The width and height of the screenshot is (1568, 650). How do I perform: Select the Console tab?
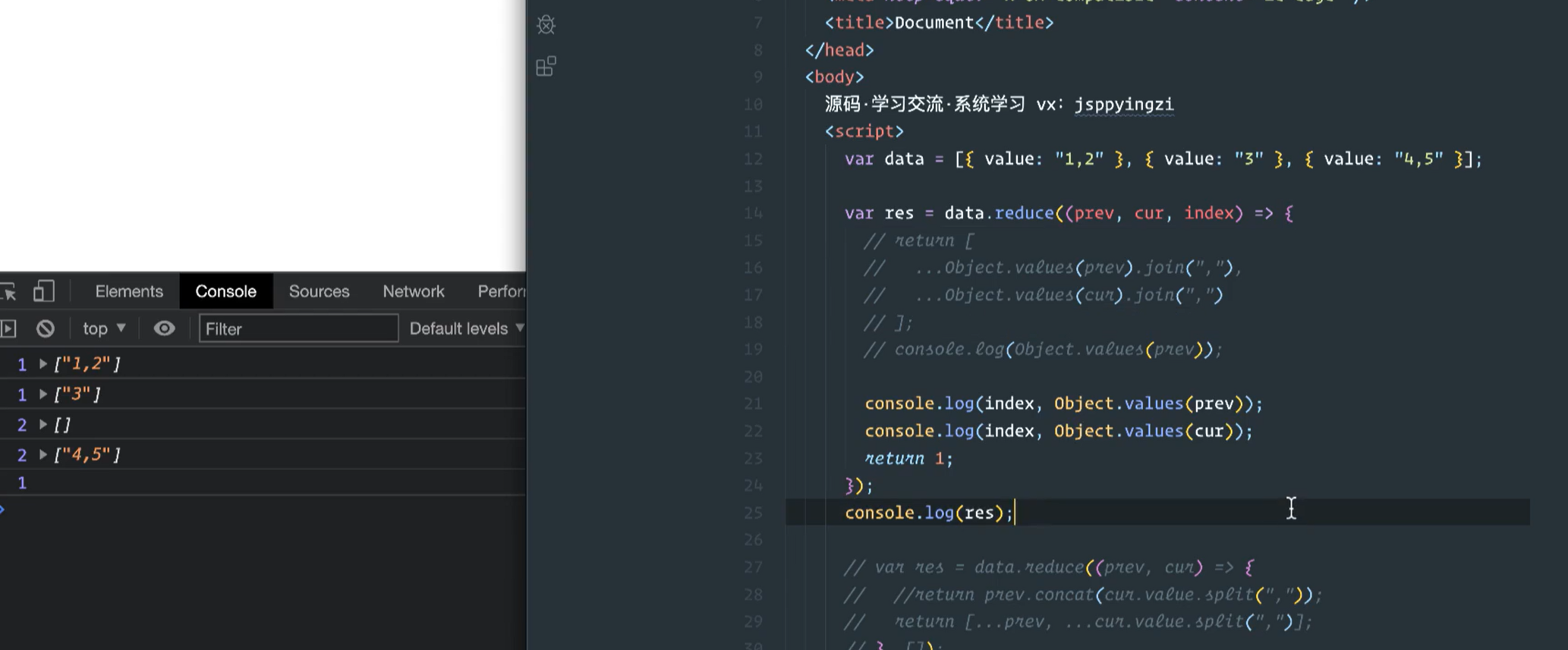click(226, 291)
